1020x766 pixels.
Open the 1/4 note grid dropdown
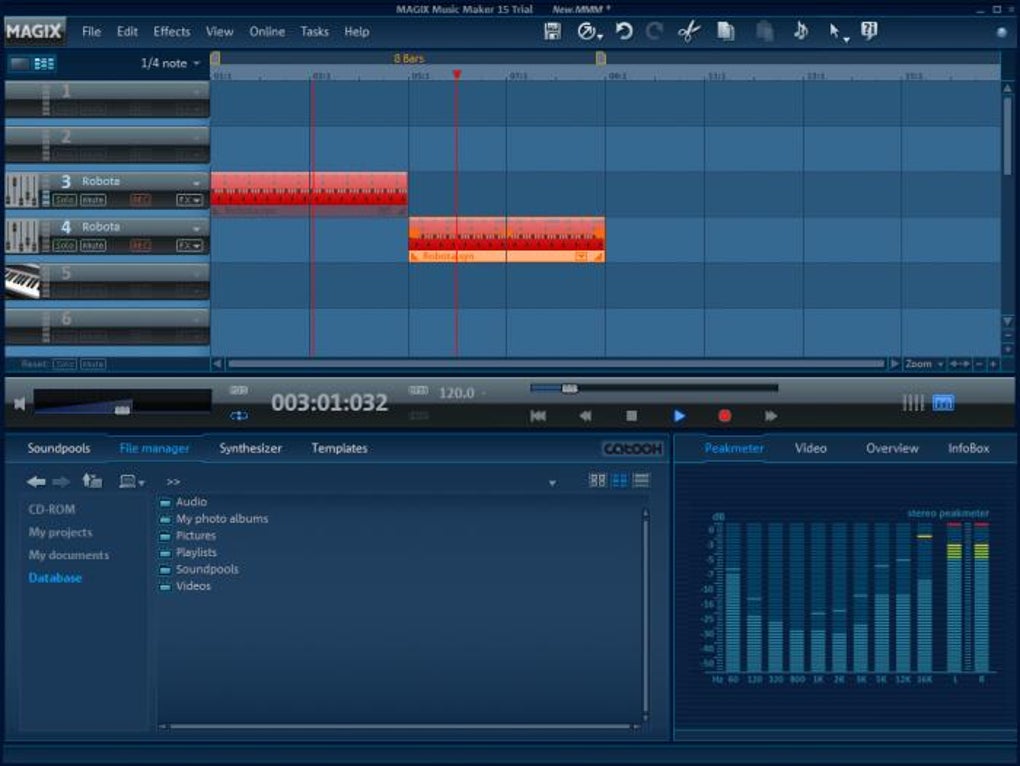(x=170, y=63)
